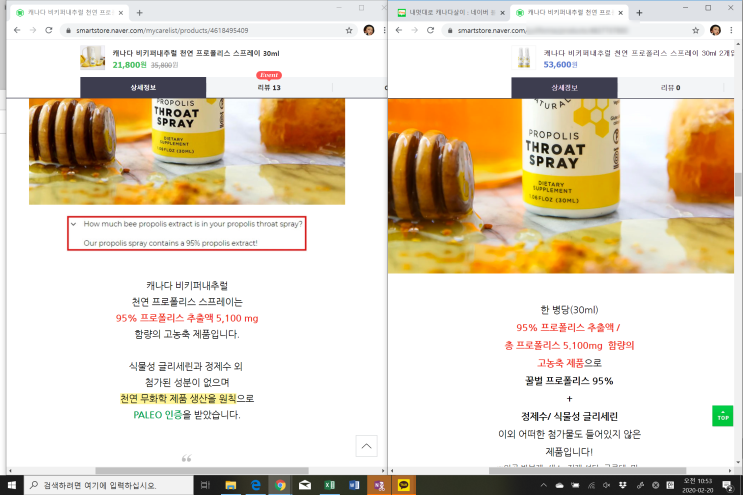
Task: Open the profile avatar in the left Chrome window
Action: coord(369,30)
